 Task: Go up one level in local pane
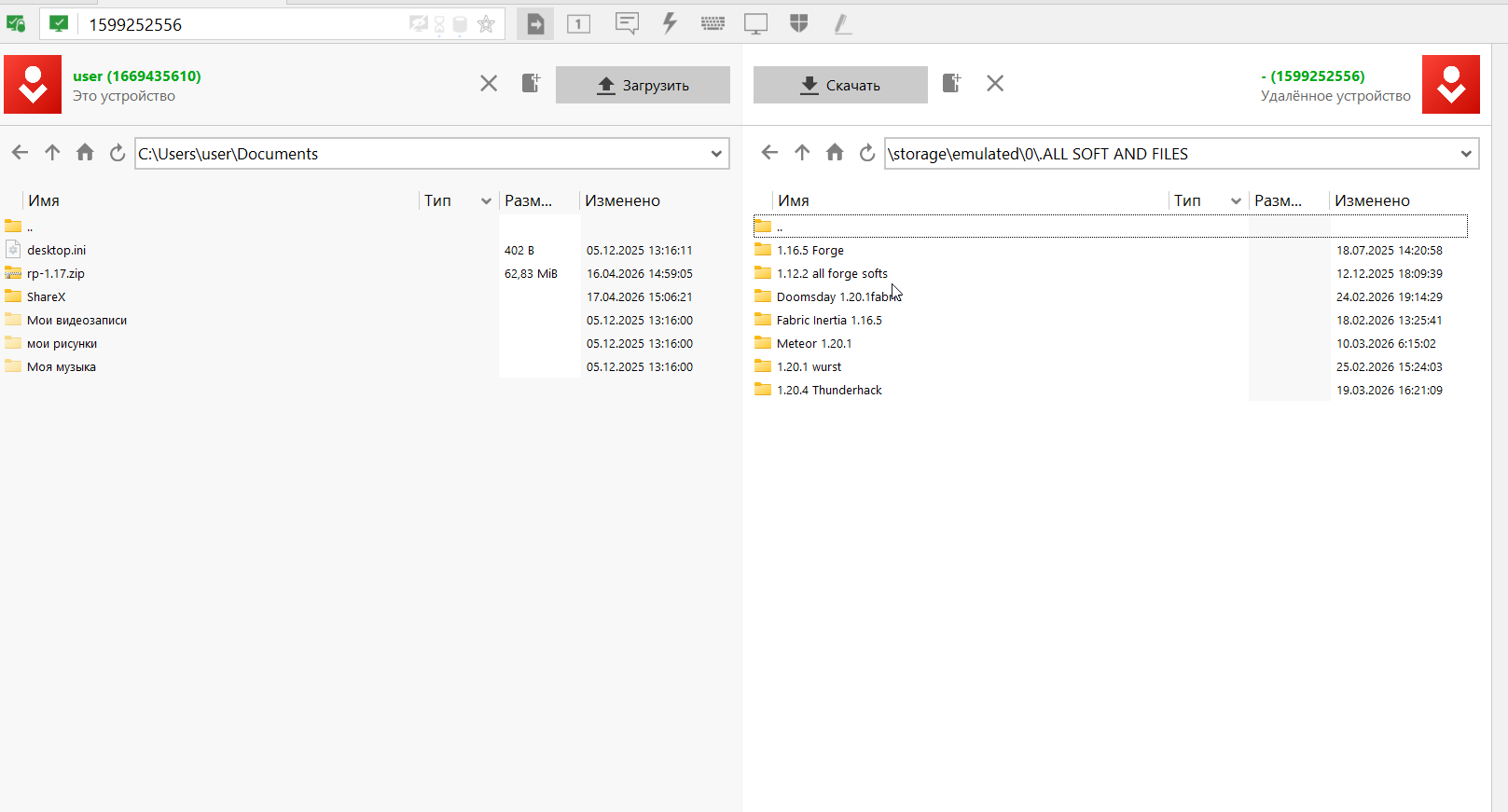click(52, 152)
